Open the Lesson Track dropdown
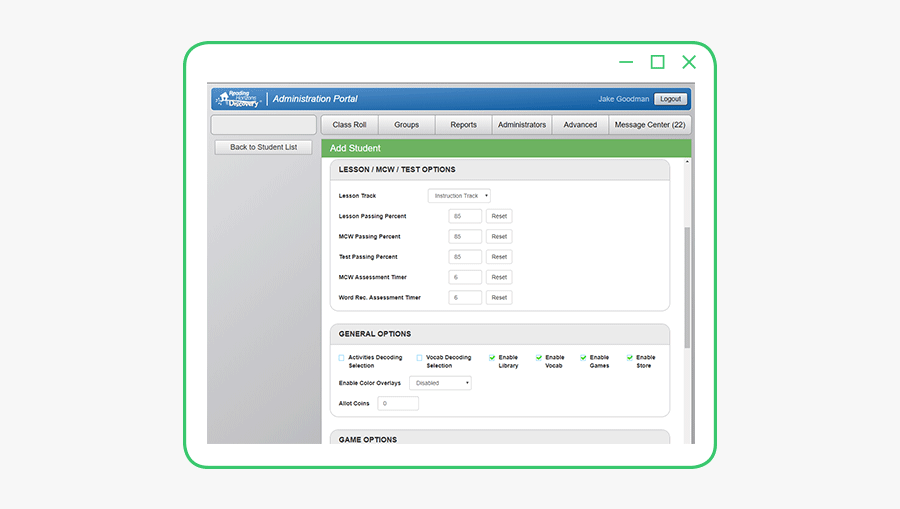Viewport: 900px width, 509px height. 459,196
